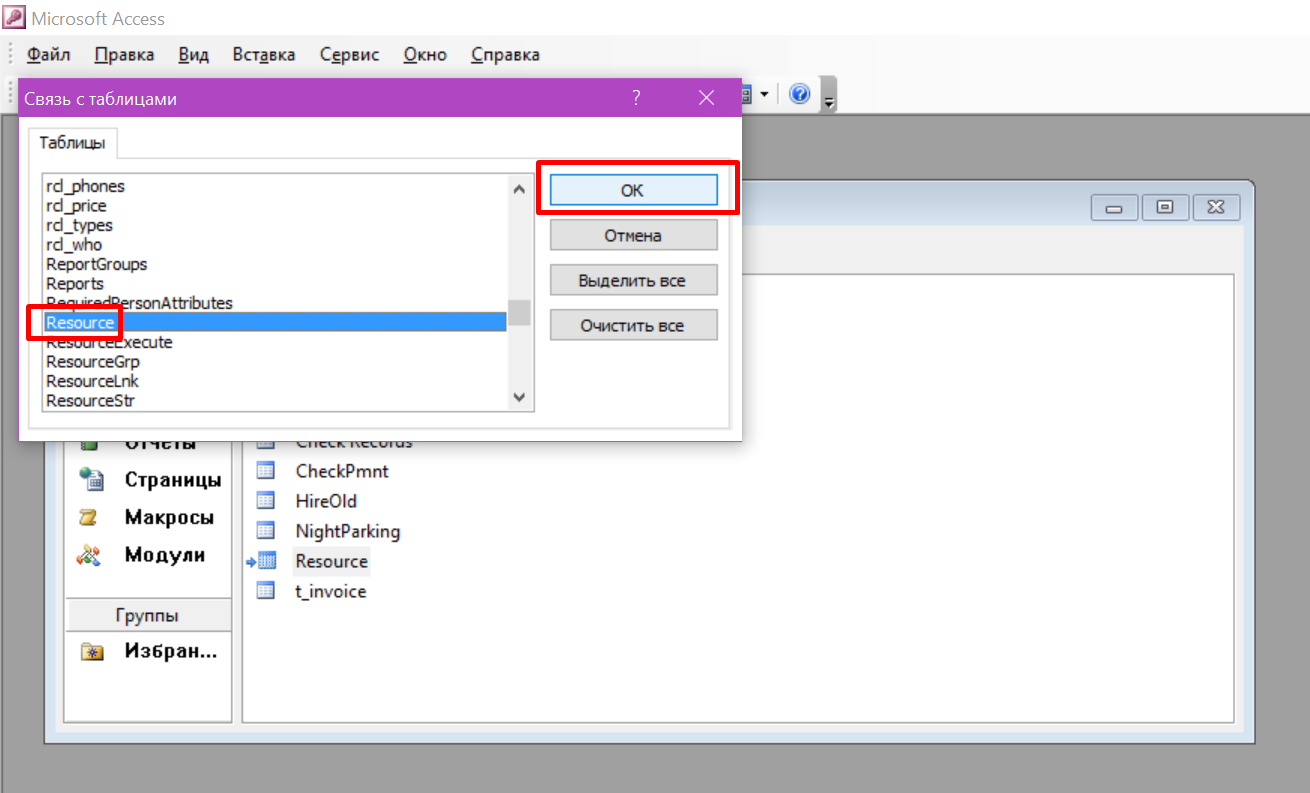Select the CheckPmnt table icon
The height and width of the screenshot is (793, 1310).
[x=266, y=471]
